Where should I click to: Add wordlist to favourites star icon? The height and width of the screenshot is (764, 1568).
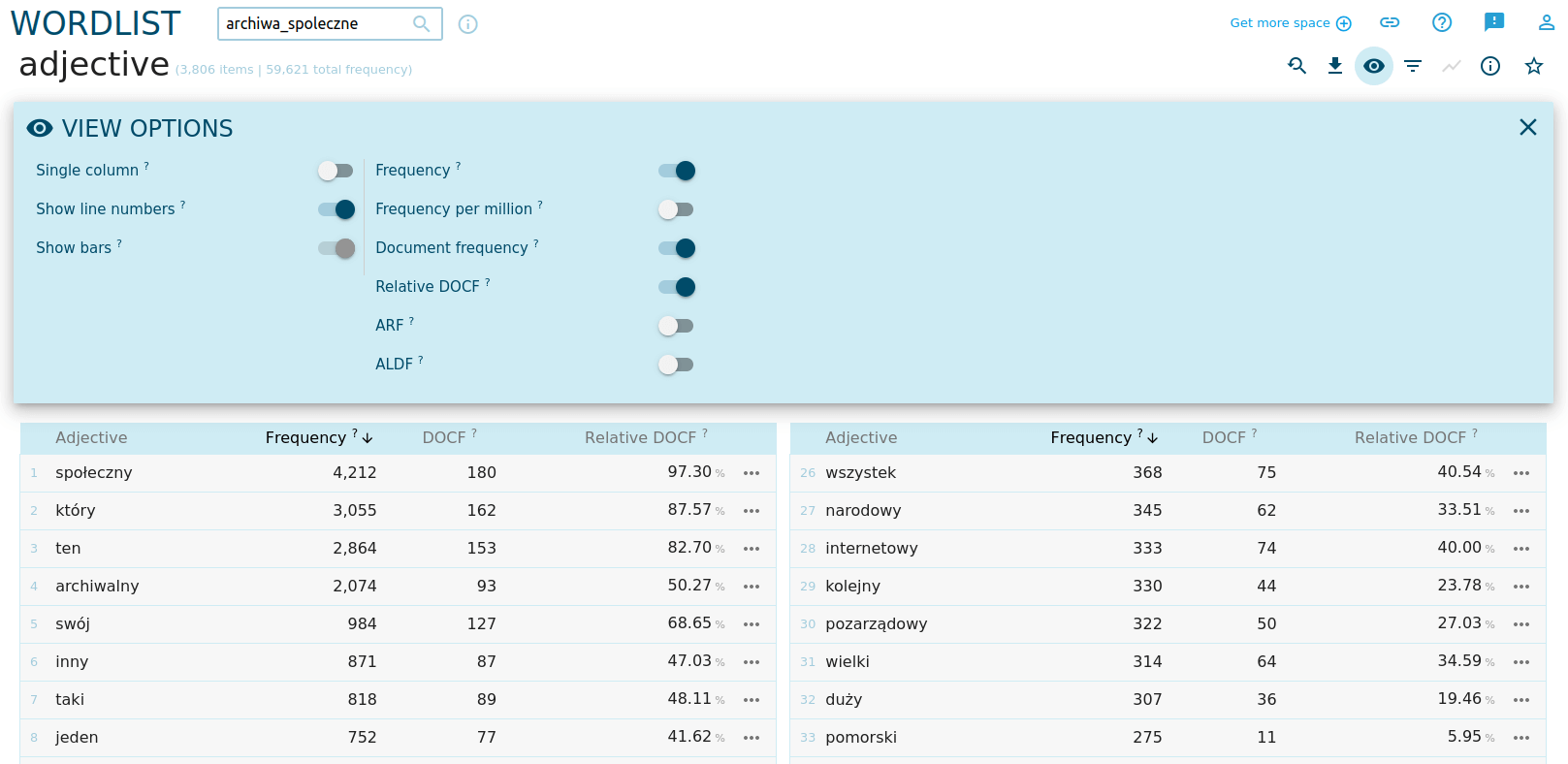(1534, 66)
